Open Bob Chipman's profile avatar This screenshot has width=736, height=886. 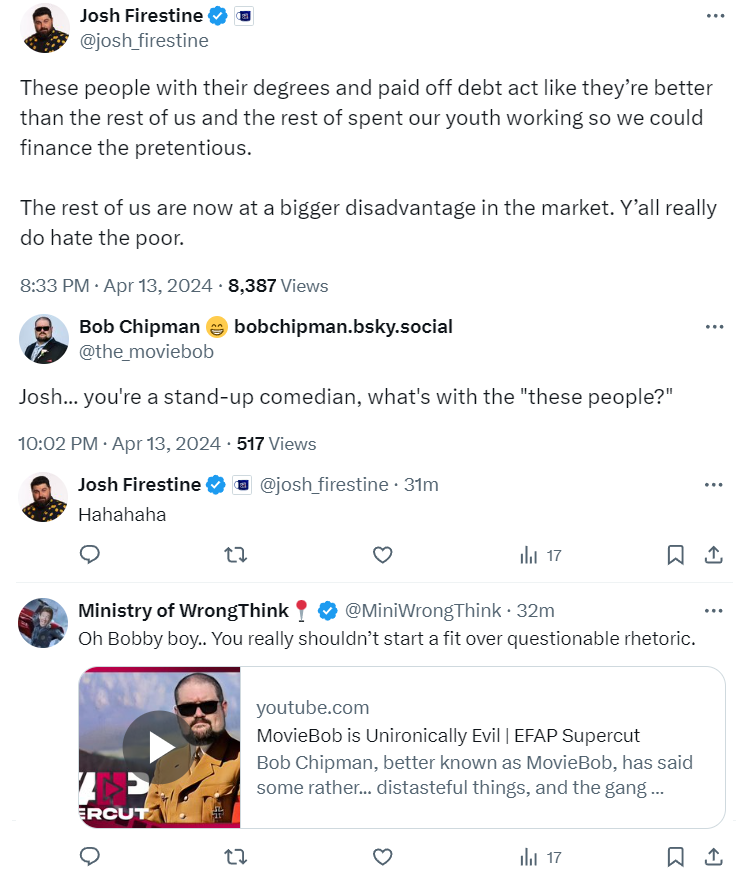tap(44, 339)
